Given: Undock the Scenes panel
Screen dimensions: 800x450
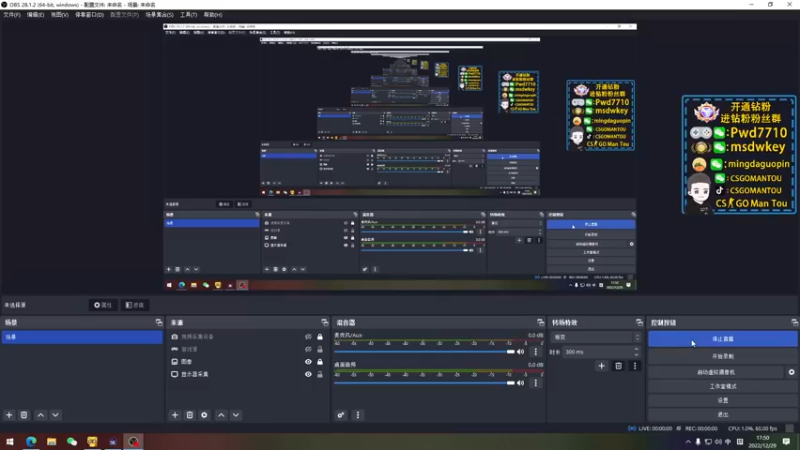Looking at the screenshot, I should (159, 322).
